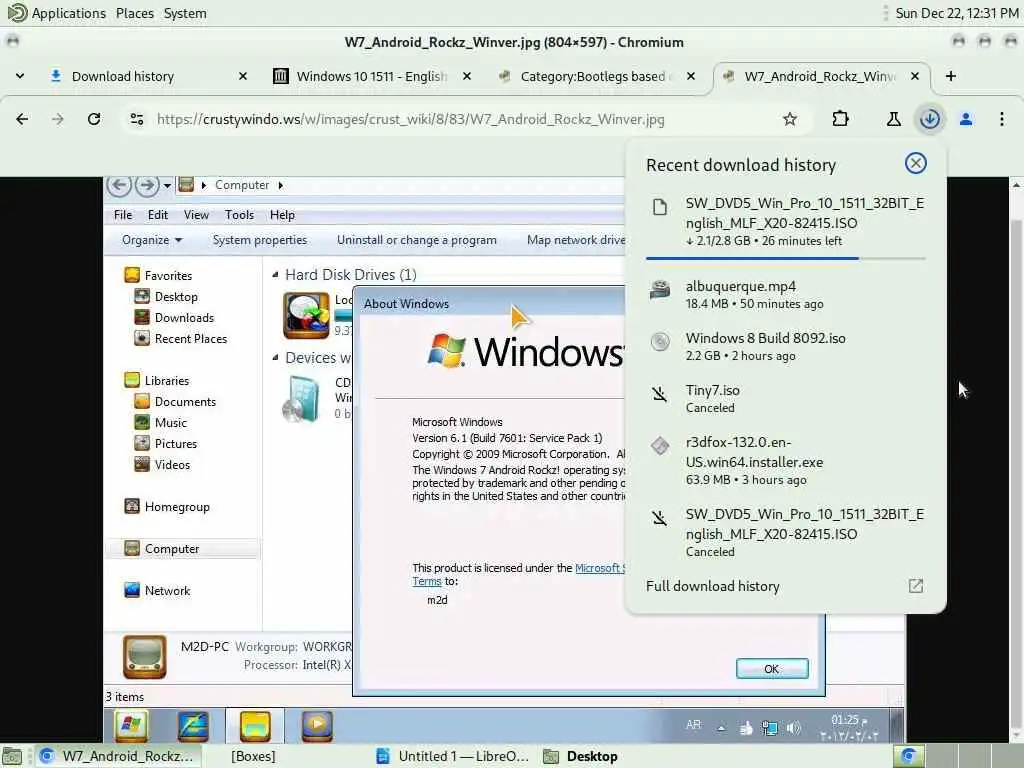
Task: Click the r3dfox installer file icon
Action: [x=660, y=446]
